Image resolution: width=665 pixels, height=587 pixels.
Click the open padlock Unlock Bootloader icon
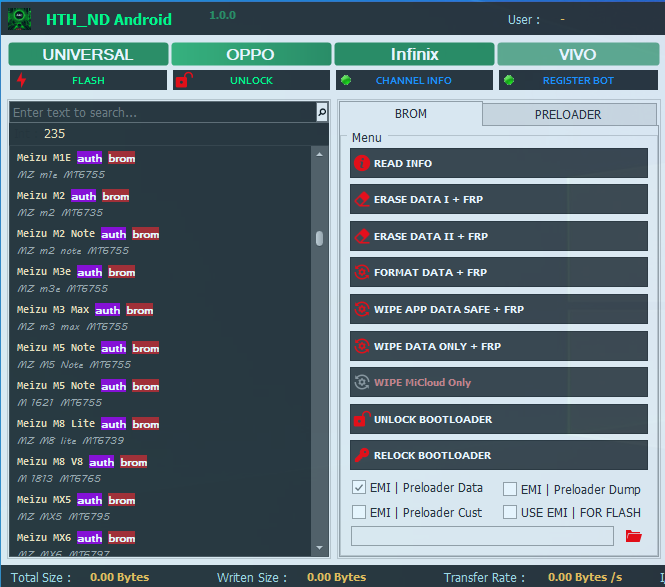(x=362, y=419)
